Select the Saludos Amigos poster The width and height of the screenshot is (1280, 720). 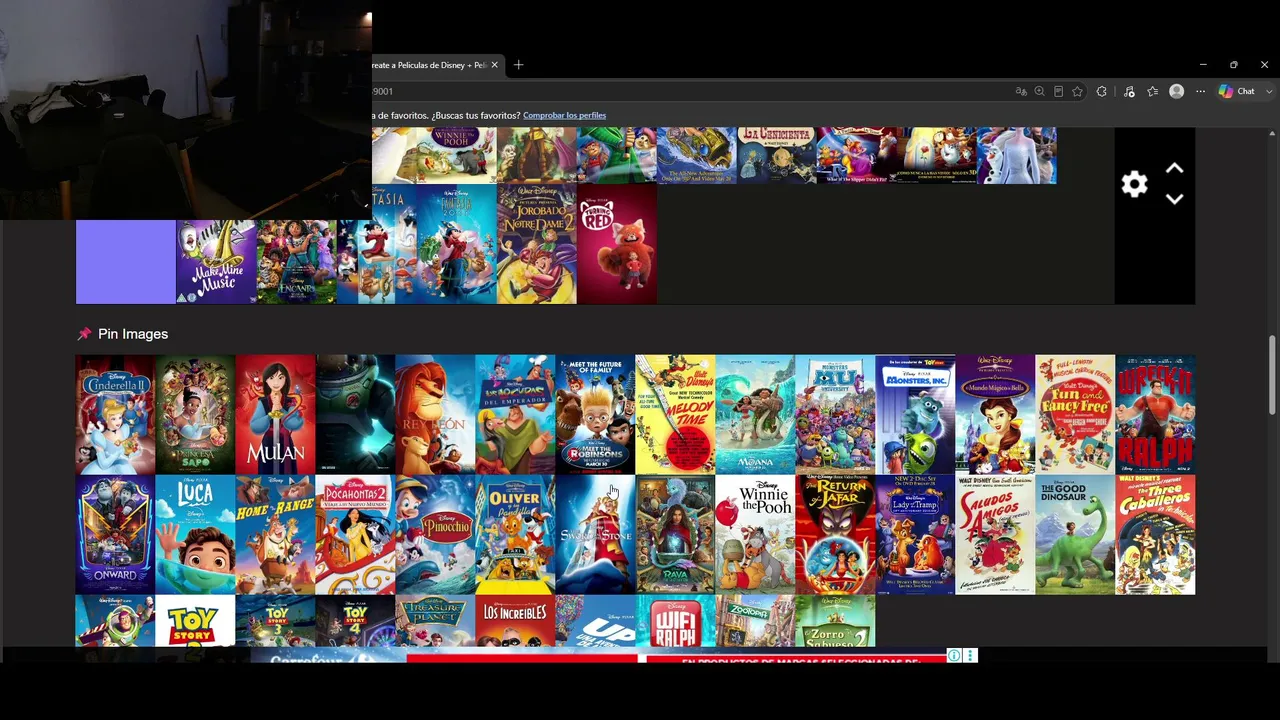(x=995, y=535)
